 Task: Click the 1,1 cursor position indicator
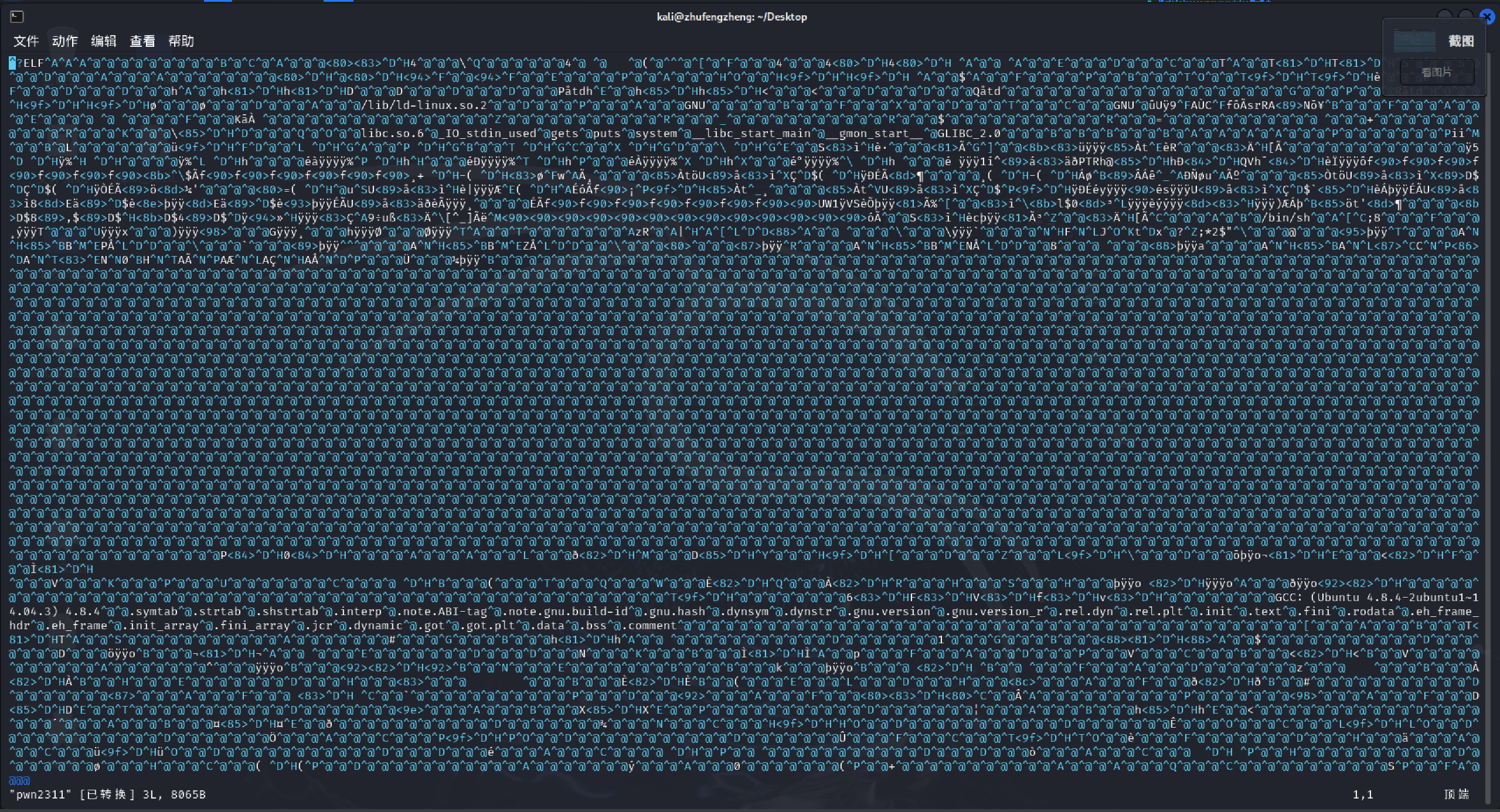click(x=1363, y=794)
